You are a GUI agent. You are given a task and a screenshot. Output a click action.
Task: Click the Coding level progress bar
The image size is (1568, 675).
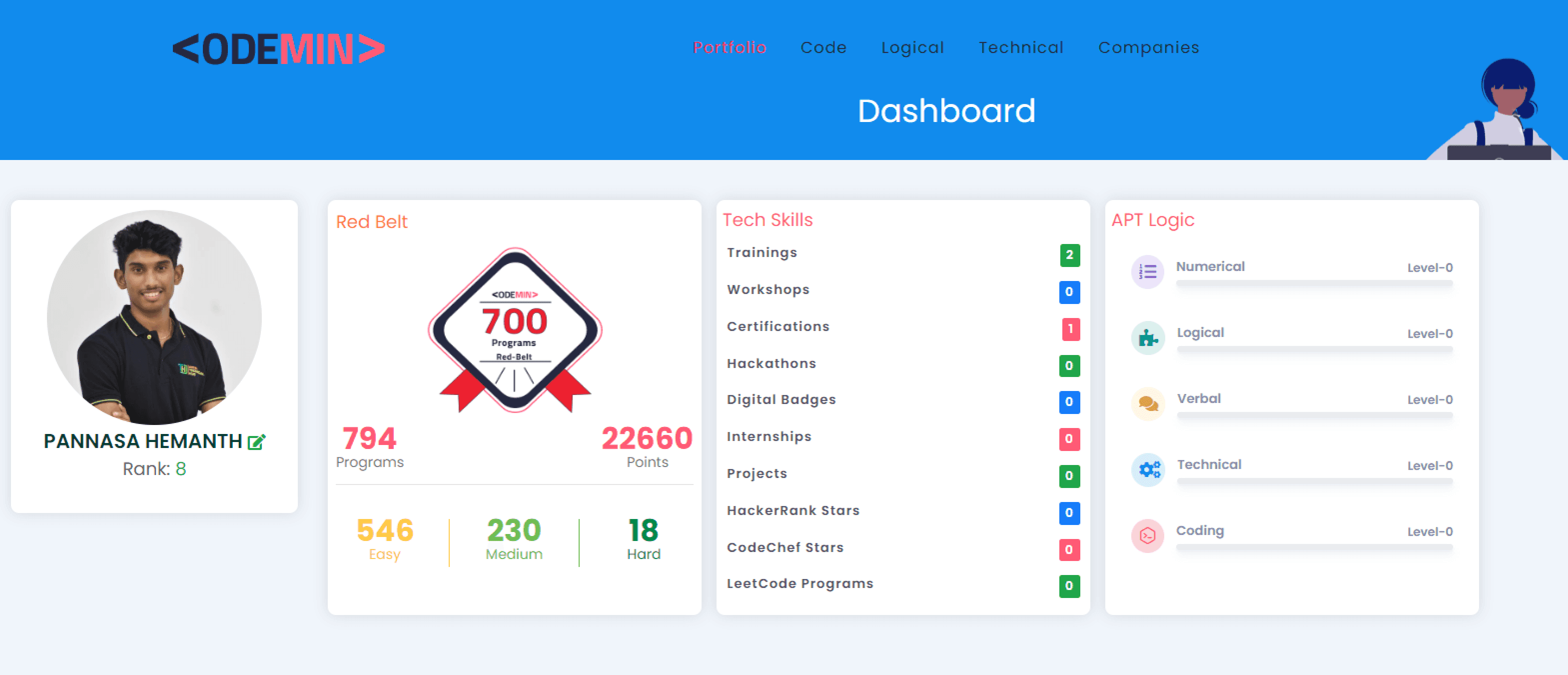pyautogui.click(x=1314, y=547)
